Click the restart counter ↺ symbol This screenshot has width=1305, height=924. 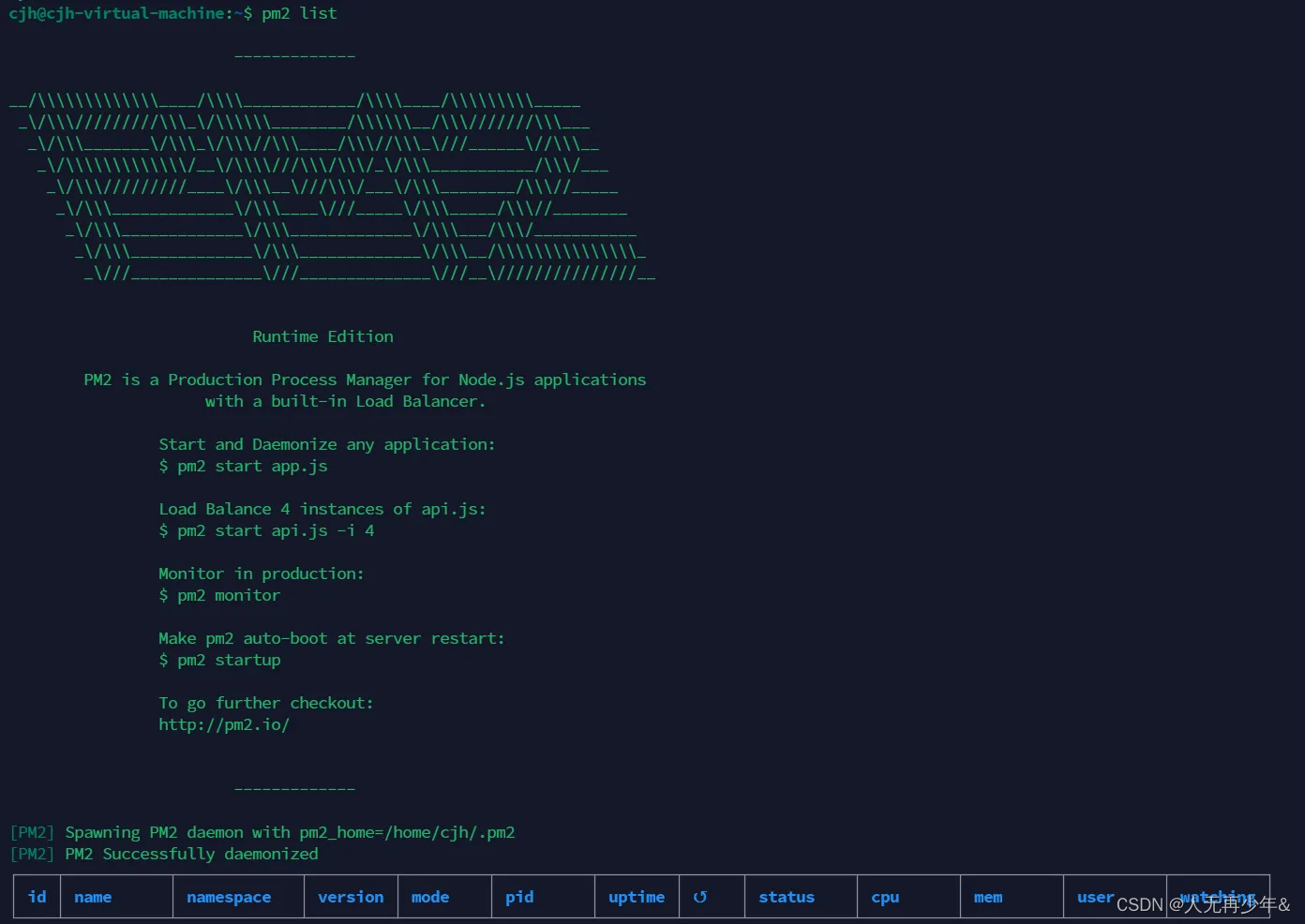point(700,896)
